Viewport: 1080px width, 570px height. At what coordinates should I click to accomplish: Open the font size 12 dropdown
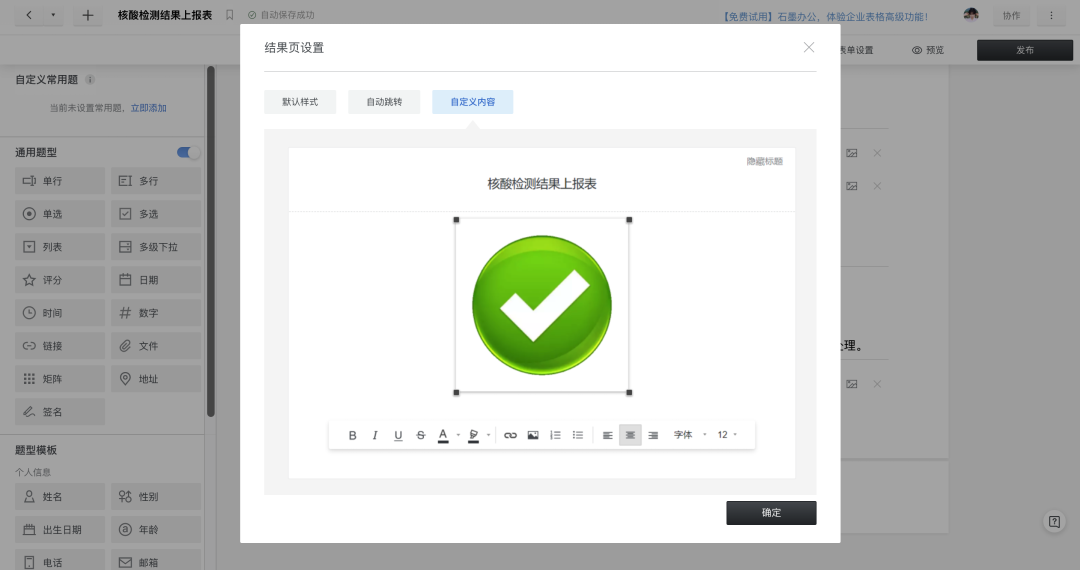[x=727, y=435]
